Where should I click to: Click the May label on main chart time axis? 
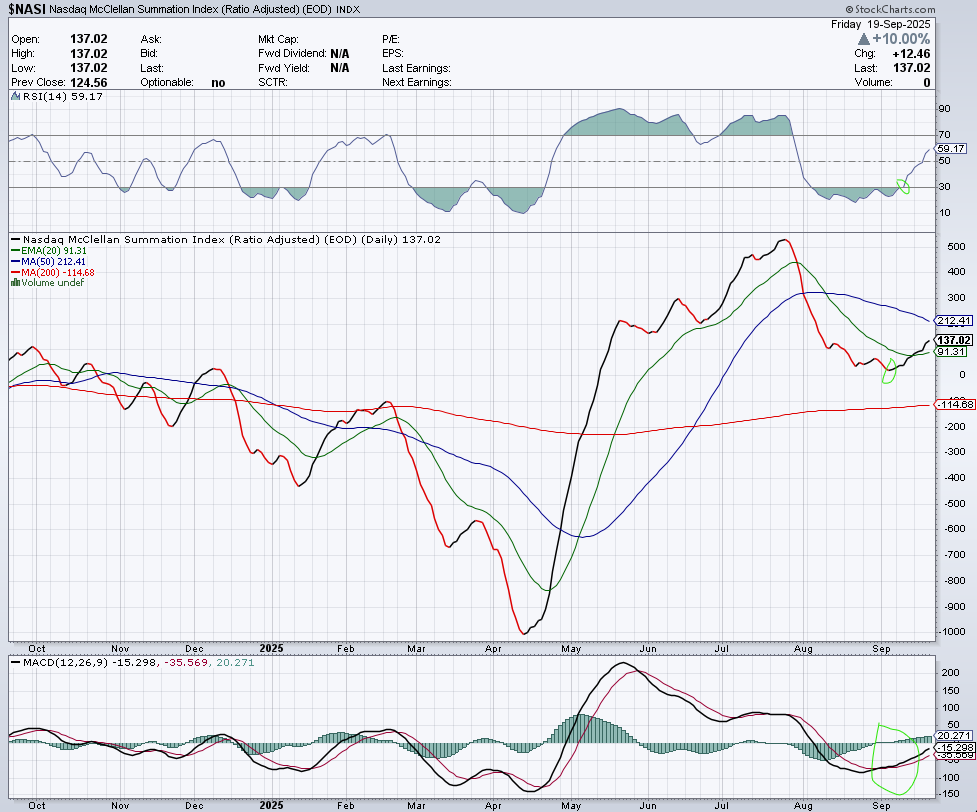tap(571, 649)
